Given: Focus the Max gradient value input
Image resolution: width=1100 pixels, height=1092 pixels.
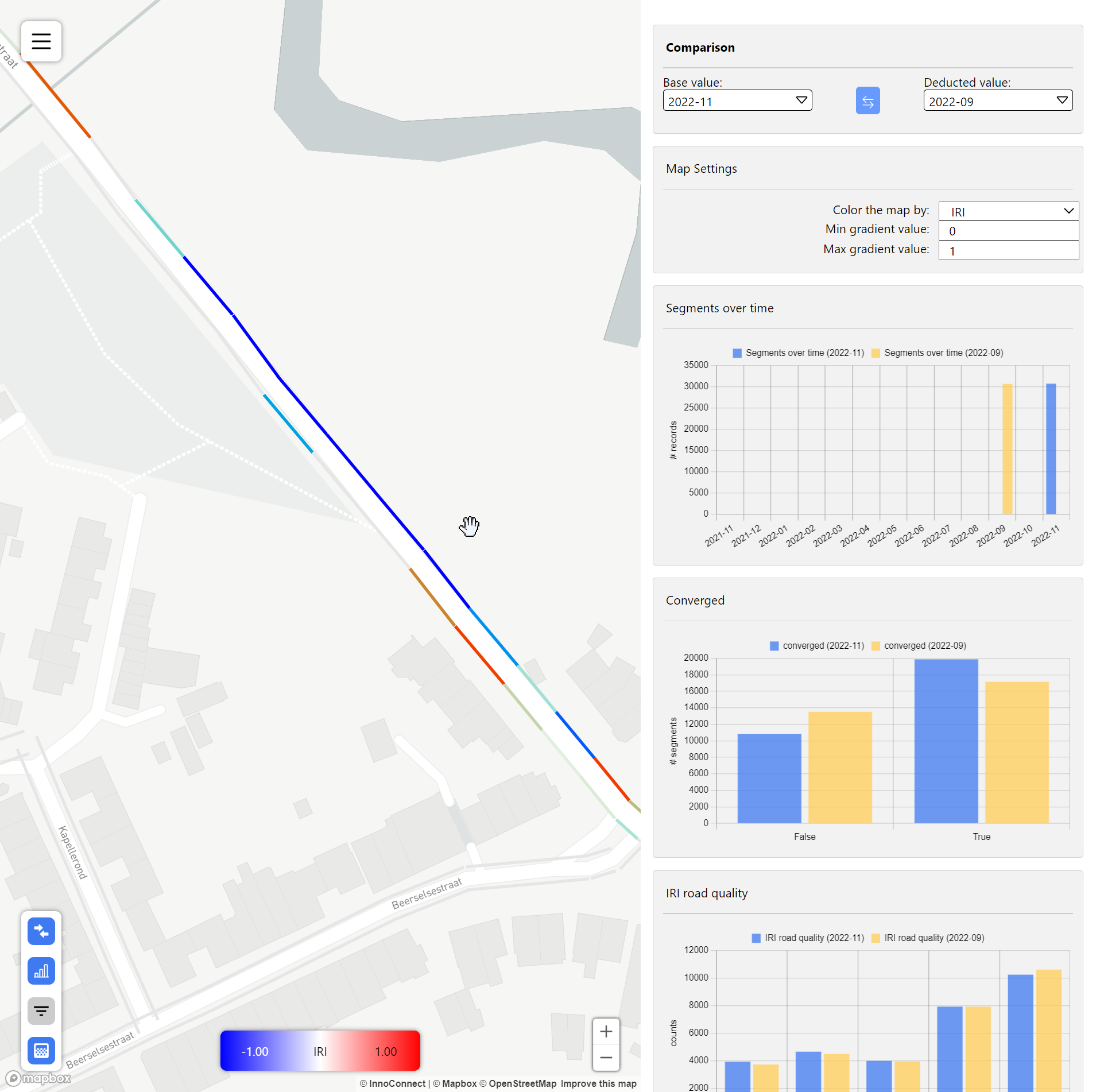Looking at the screenshot, I should point(1008,251).
